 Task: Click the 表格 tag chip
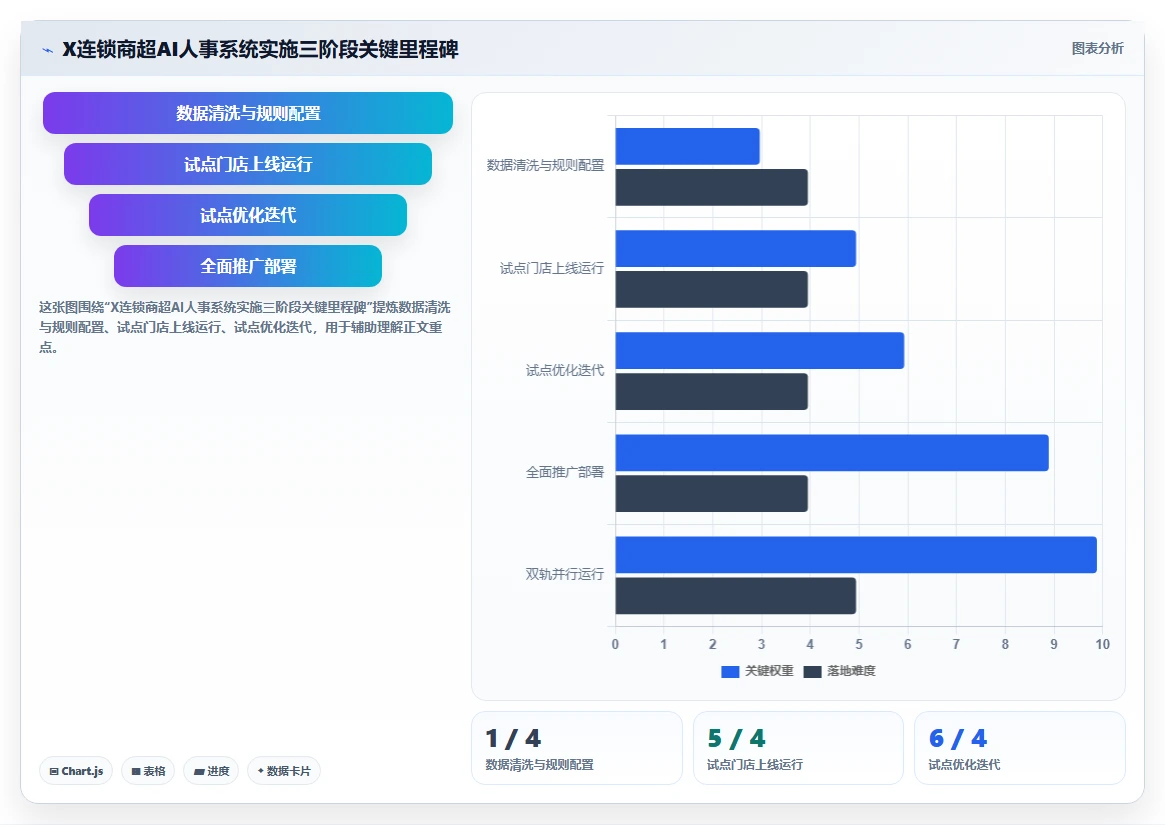(x=148, y=771)
